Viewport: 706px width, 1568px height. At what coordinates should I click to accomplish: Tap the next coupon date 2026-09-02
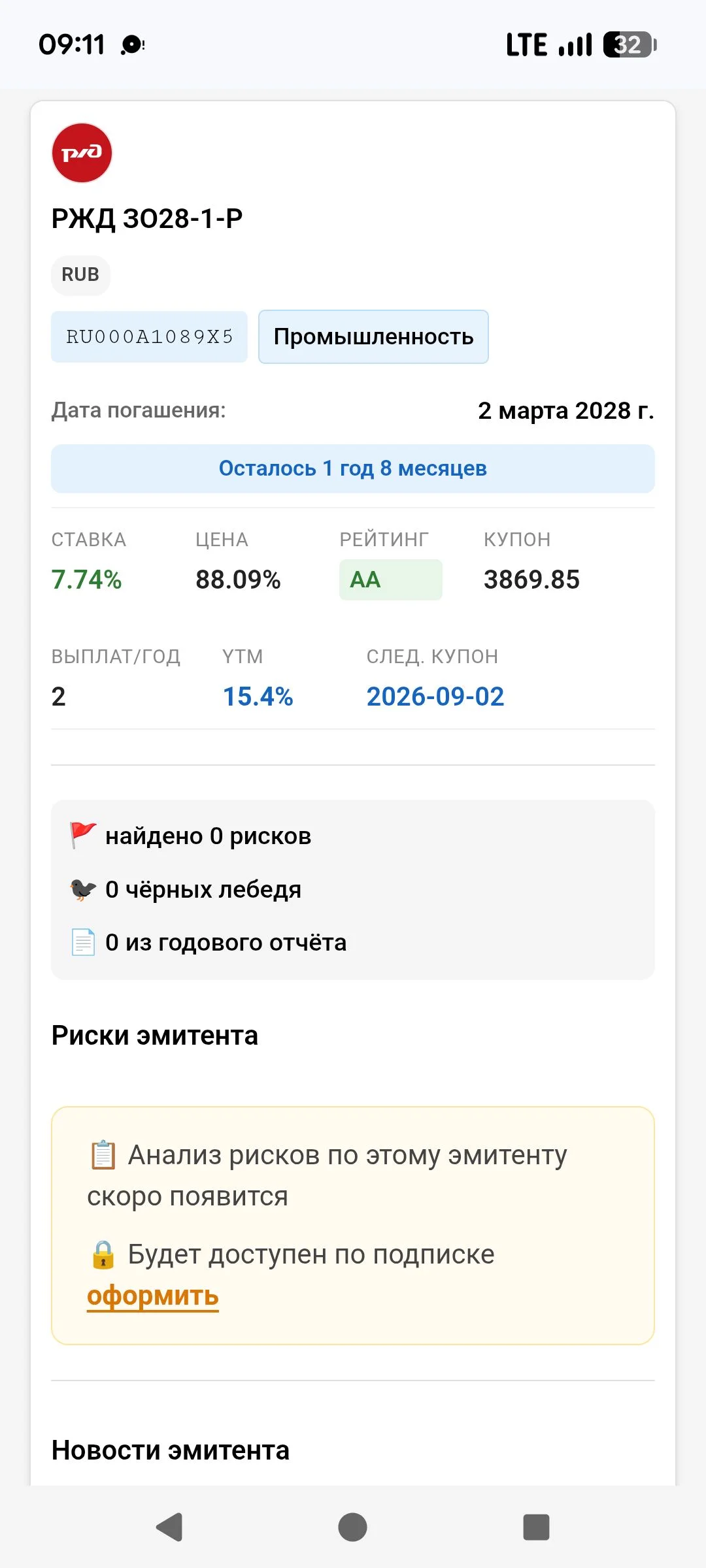435,696
